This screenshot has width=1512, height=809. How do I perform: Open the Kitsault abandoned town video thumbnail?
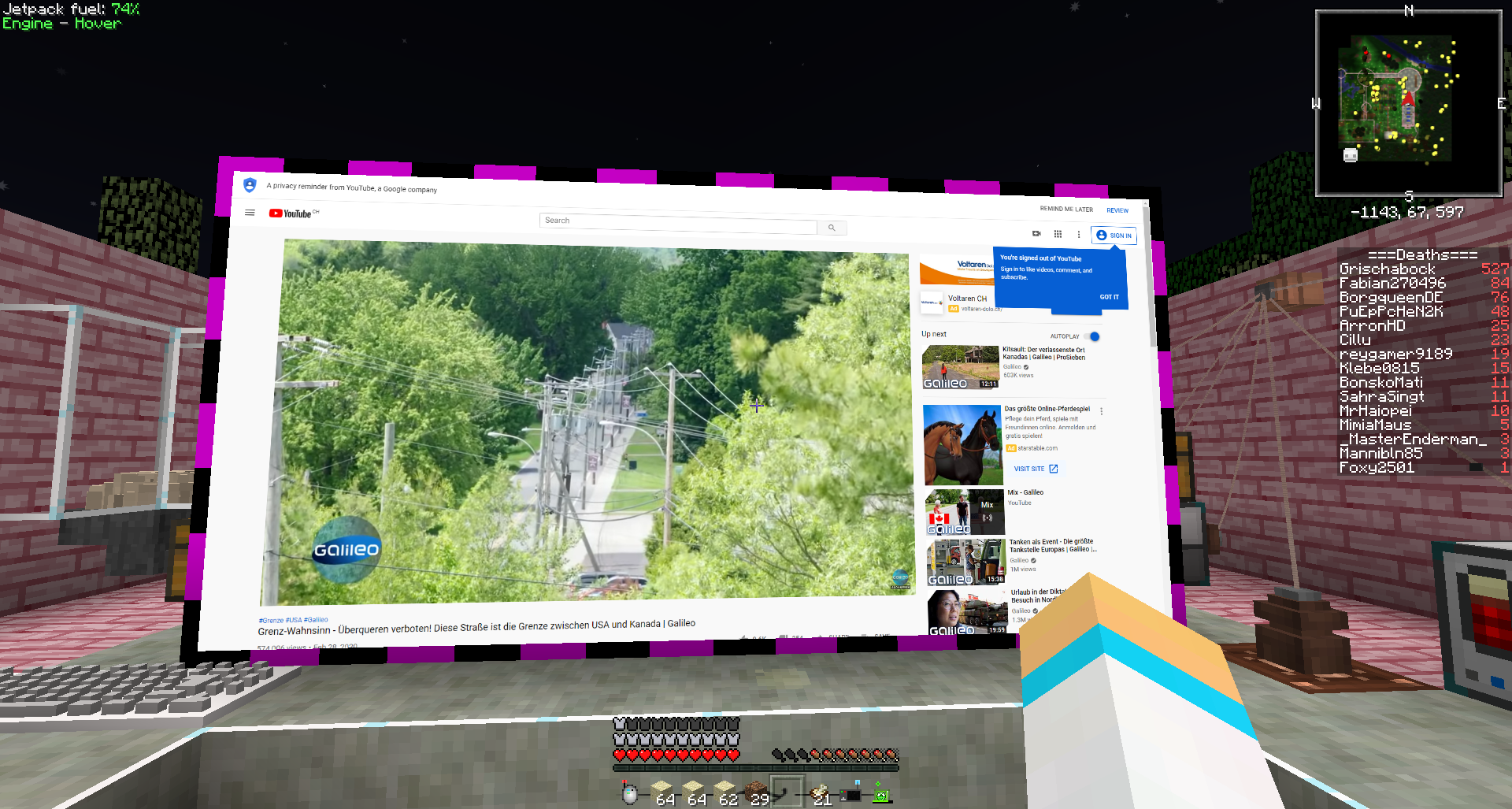(961, 367)
